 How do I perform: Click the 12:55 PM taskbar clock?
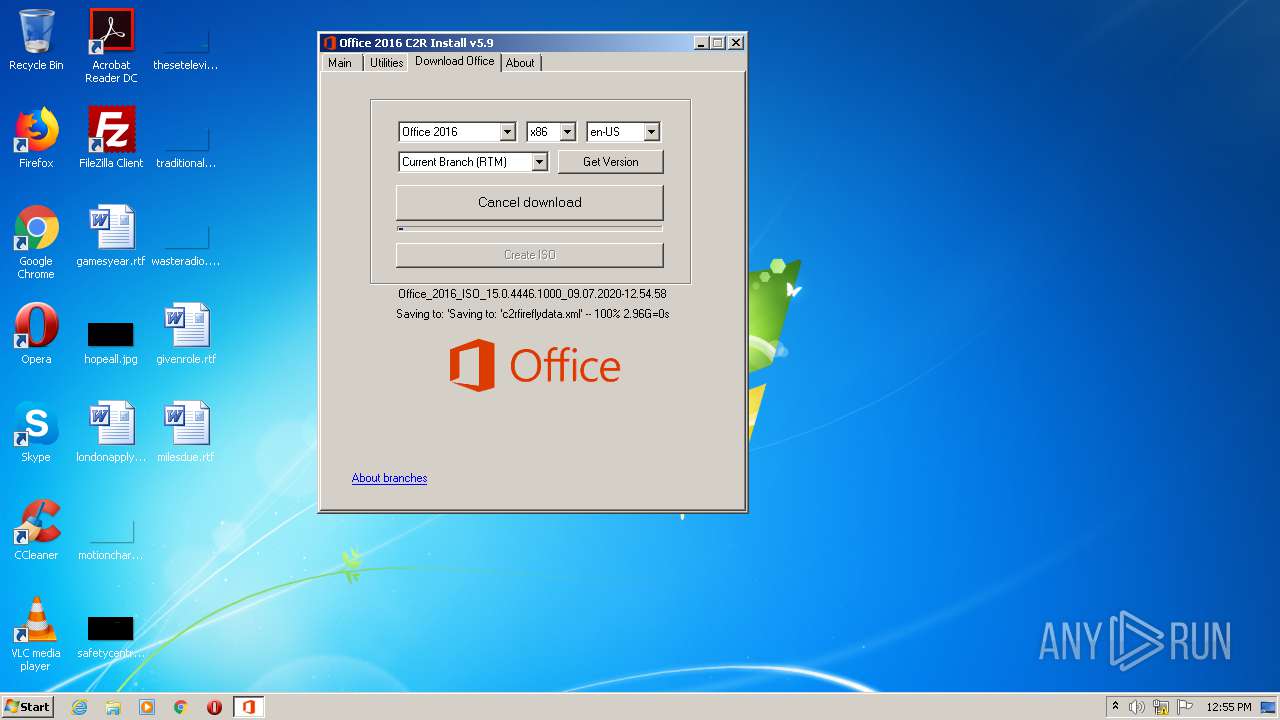coord(1229,707)
